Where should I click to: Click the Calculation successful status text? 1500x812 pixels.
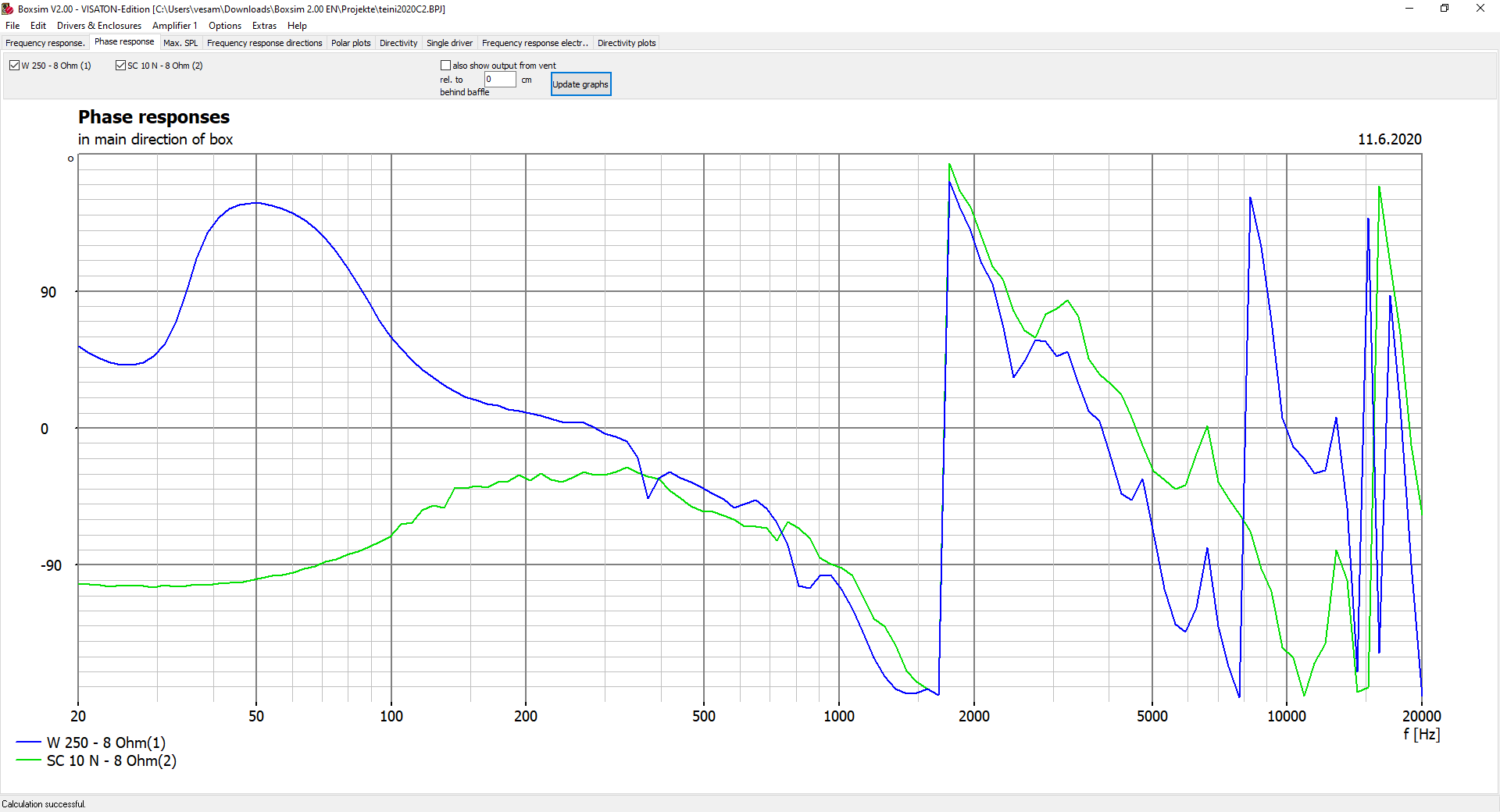pos(44,804)
